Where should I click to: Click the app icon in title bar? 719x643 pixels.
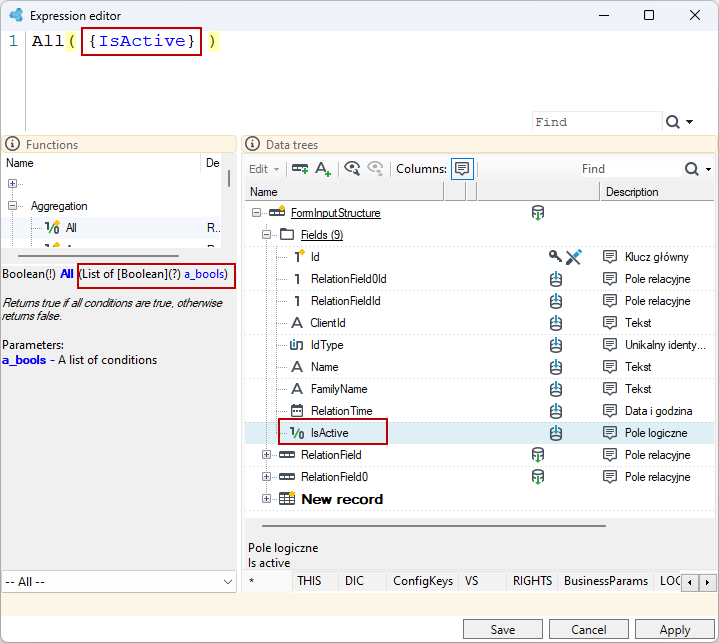coord(16,15)
